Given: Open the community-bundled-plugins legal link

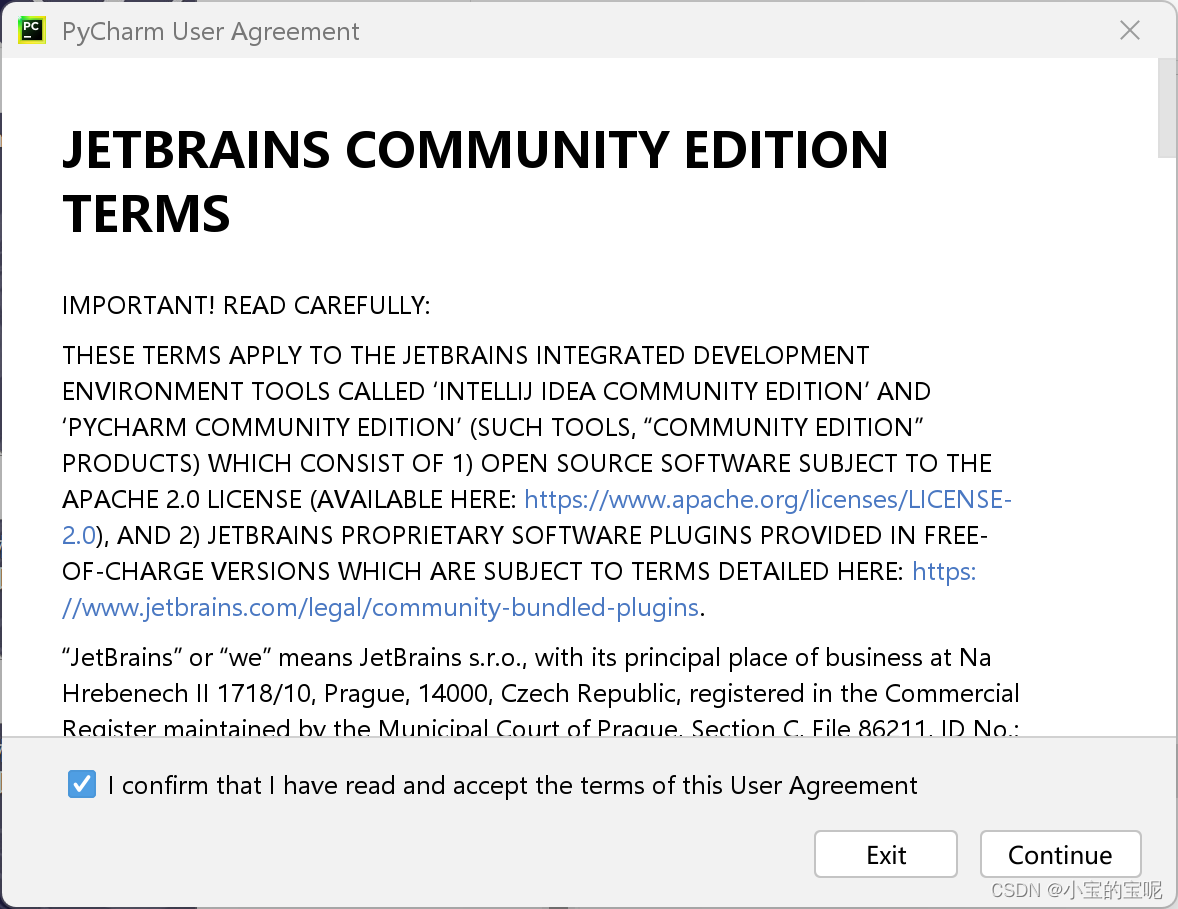Looking at the screenshot, I should 380,607.
